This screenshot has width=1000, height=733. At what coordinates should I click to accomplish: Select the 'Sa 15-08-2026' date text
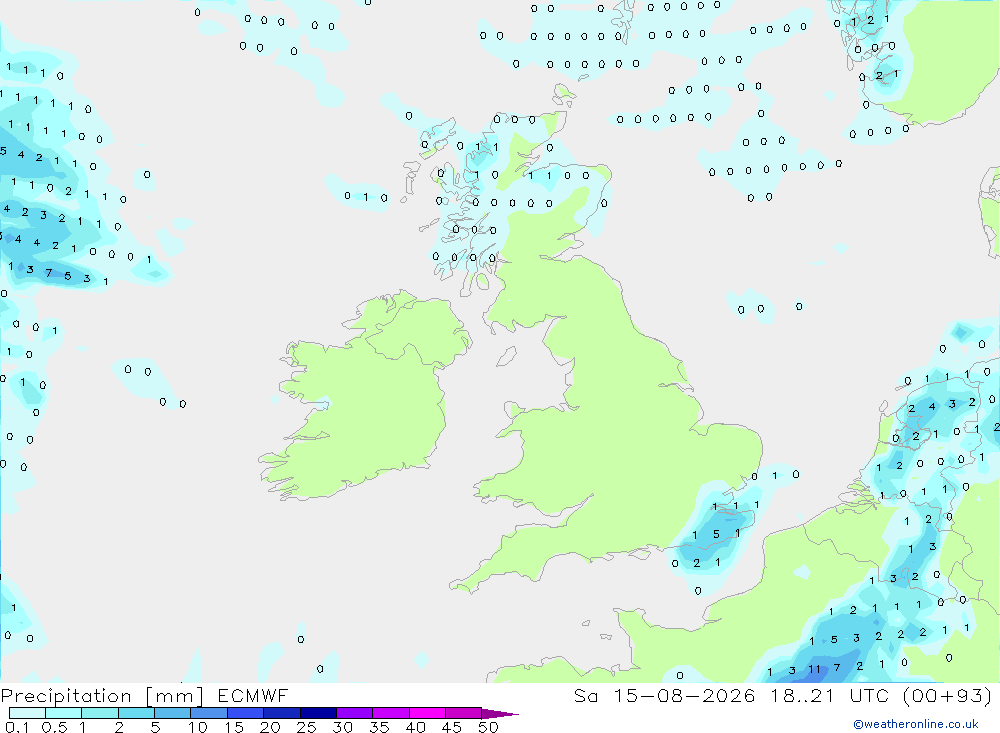[665, 695]
